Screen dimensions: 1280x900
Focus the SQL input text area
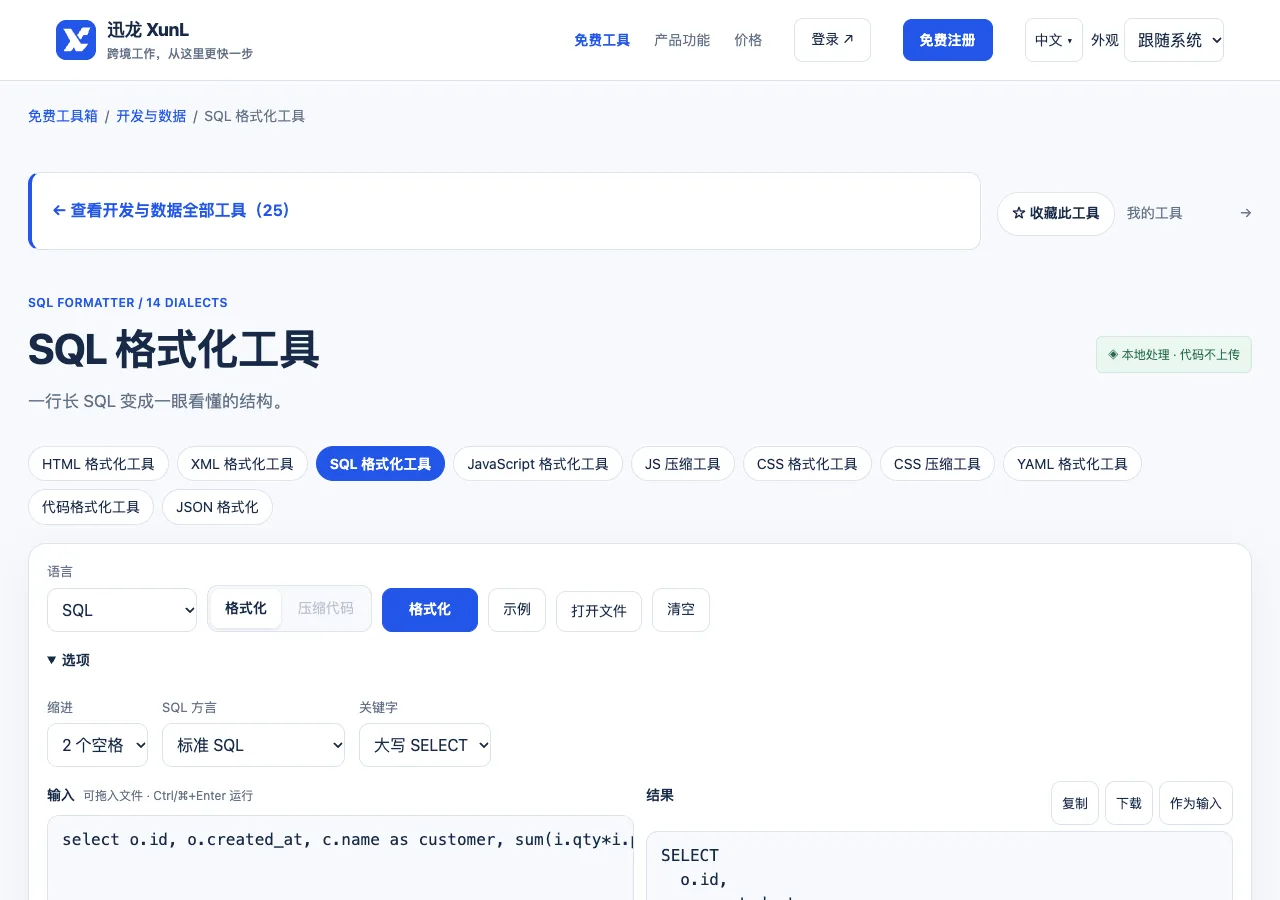(x=340, y=857)
